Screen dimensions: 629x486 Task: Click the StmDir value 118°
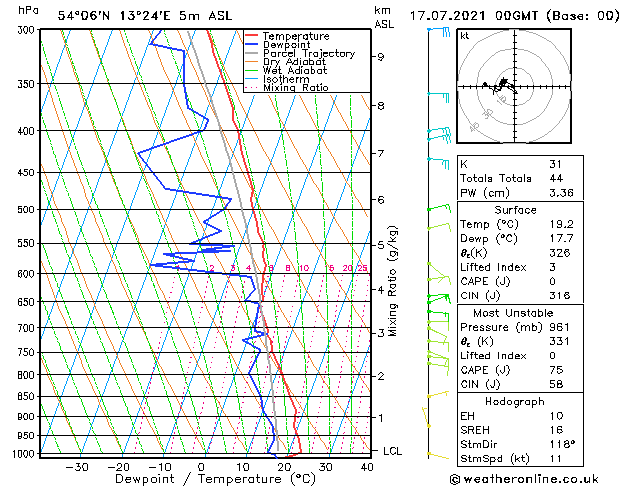(x=562, y=445)
